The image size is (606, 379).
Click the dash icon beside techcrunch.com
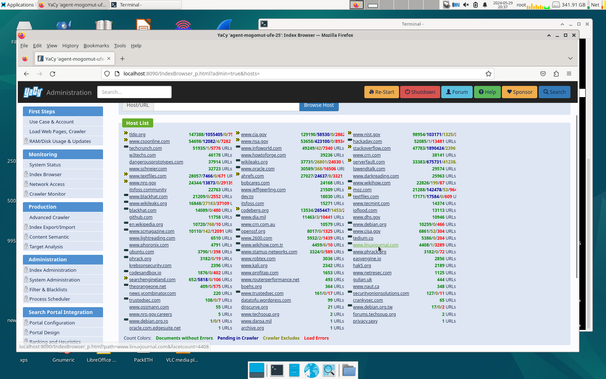tap(126, 147)
